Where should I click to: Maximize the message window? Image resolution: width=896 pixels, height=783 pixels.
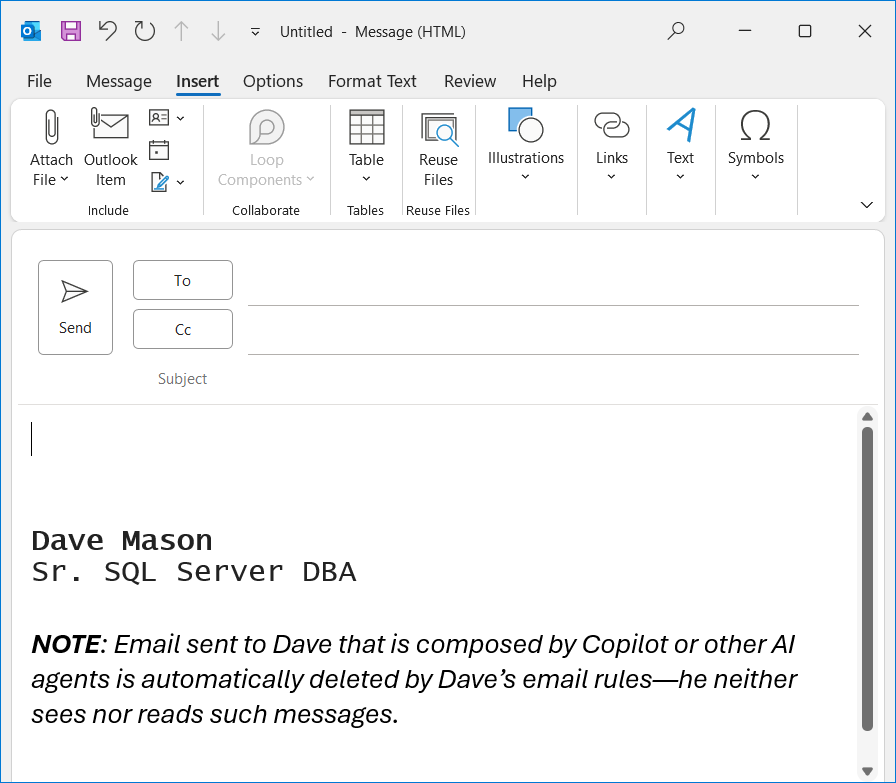805,31
